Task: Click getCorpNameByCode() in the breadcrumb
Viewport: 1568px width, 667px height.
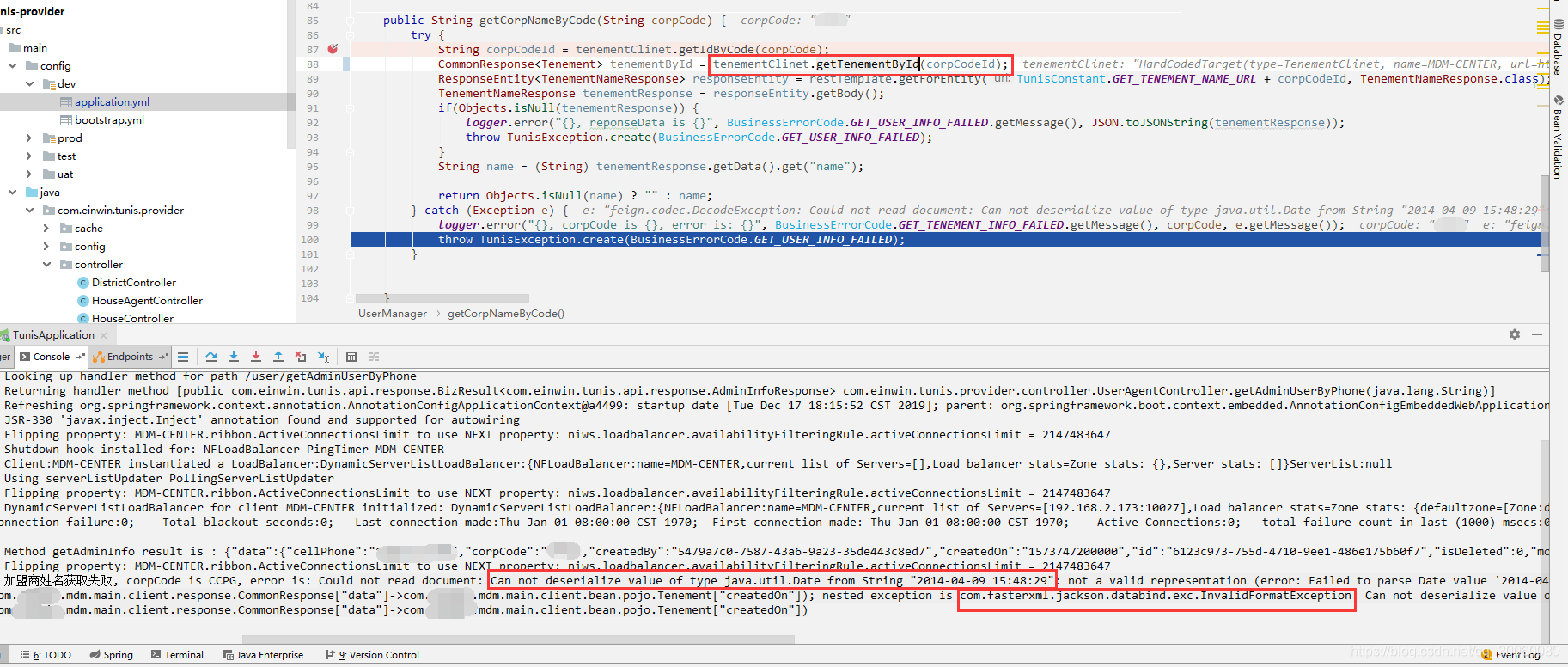Action: tap(506, 314)
